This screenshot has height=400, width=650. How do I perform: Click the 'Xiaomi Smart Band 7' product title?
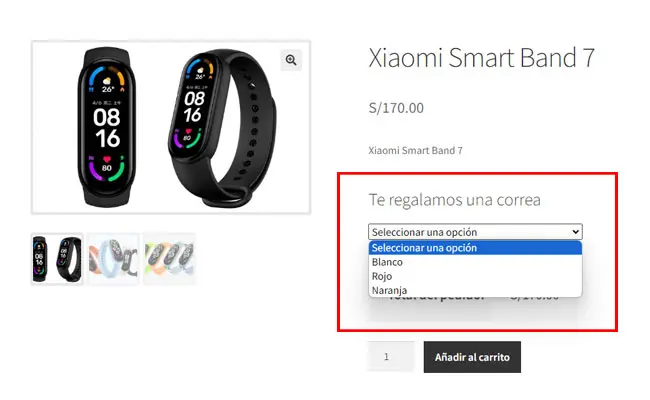482,58
